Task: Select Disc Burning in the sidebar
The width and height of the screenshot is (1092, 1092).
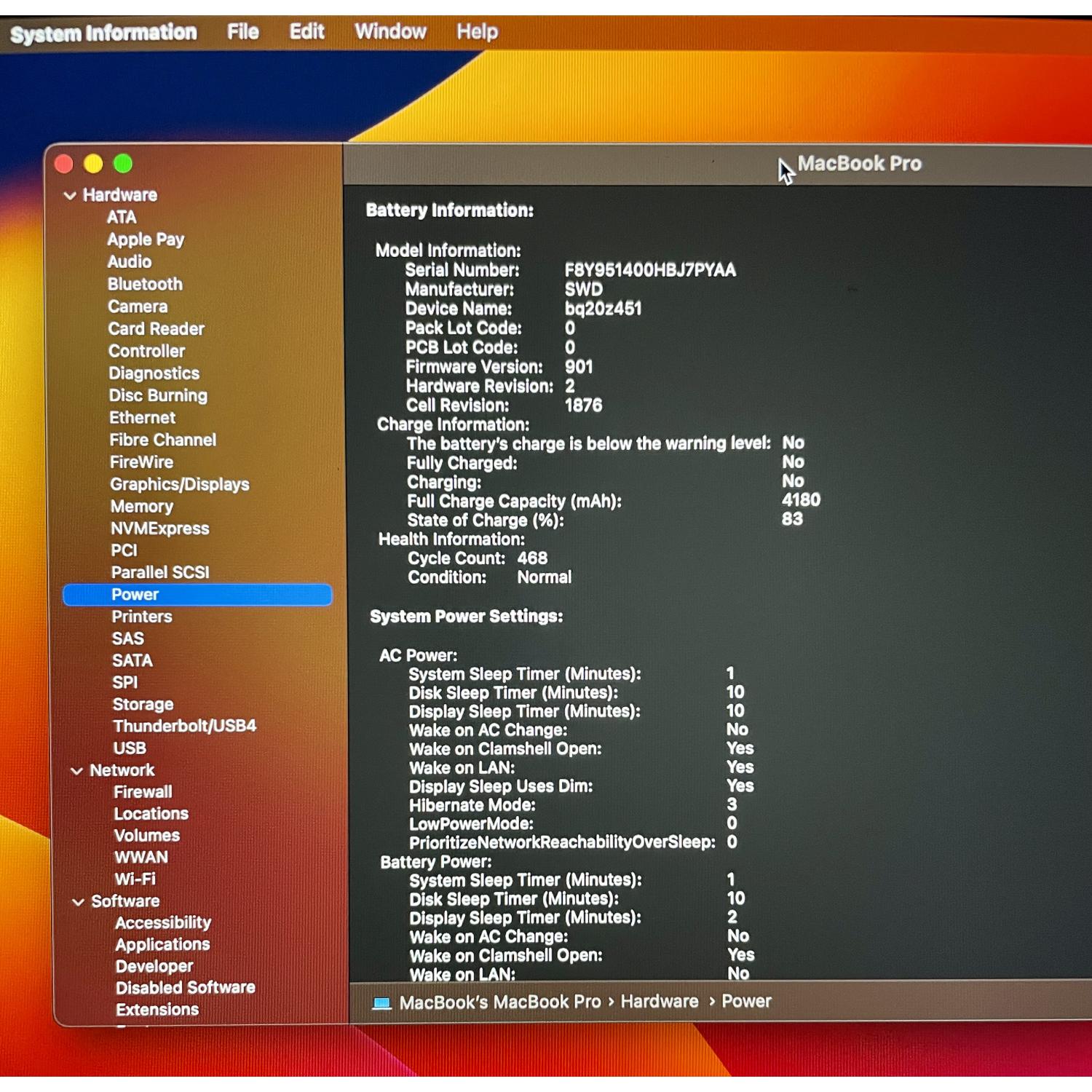Action: point(158,396)
